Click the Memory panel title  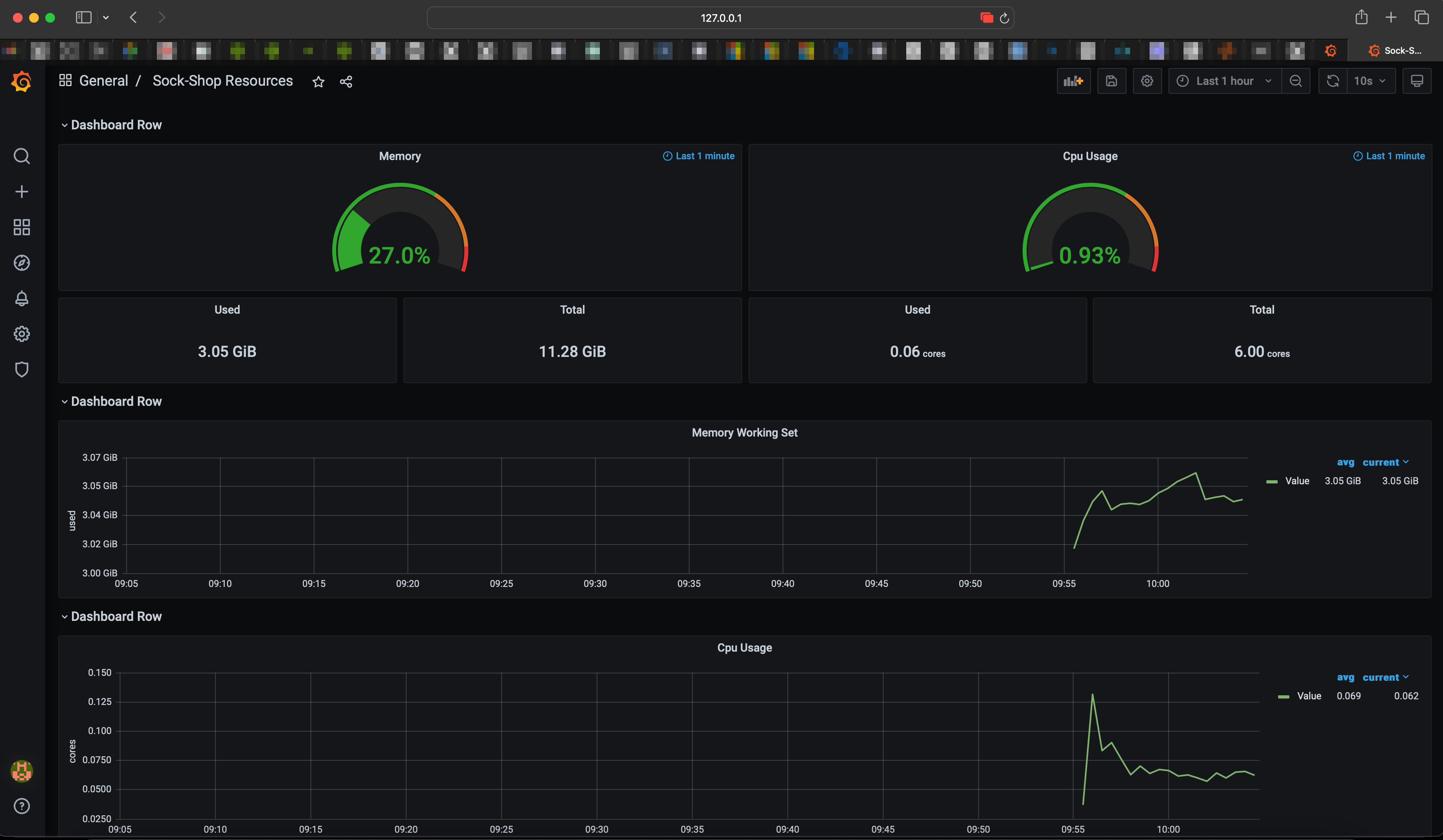400,156
